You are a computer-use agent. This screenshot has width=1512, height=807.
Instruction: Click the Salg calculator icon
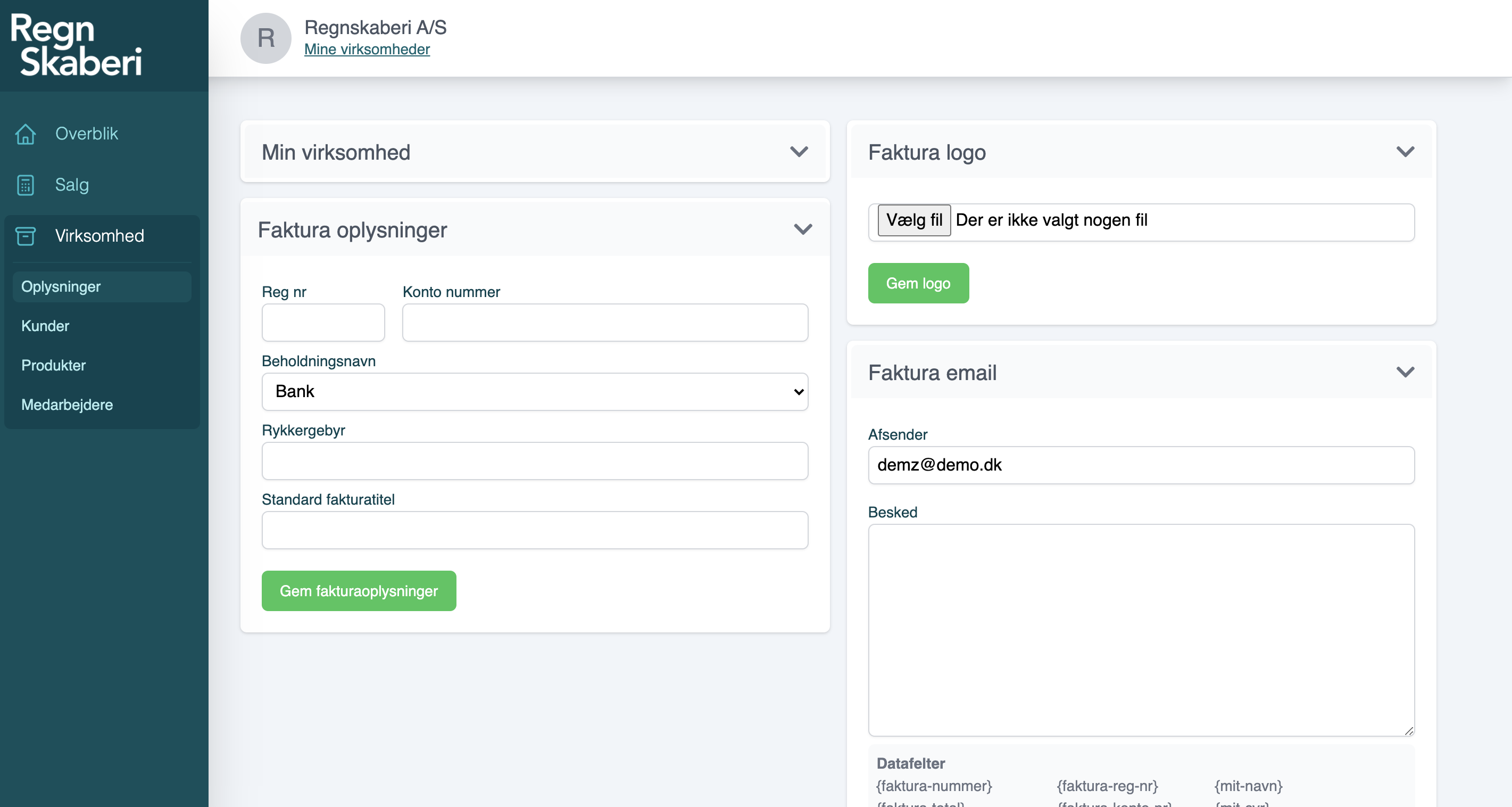[25, 185]
